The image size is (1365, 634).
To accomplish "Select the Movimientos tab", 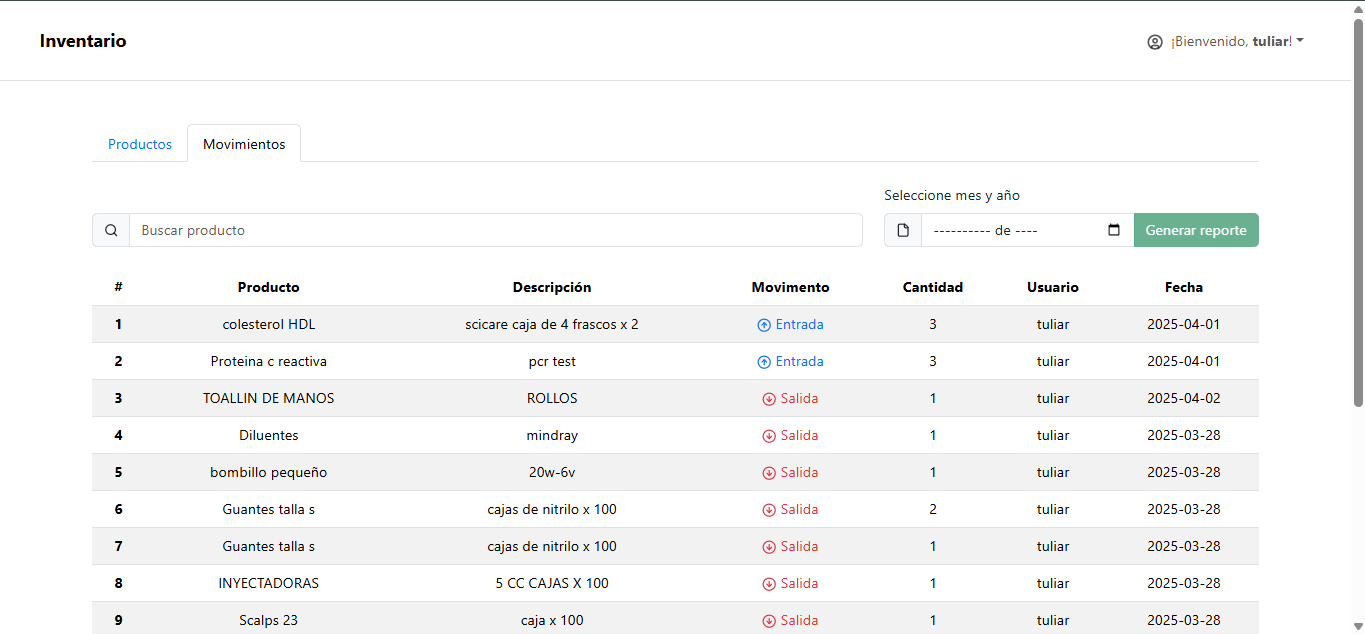I will tap(244, 144).
